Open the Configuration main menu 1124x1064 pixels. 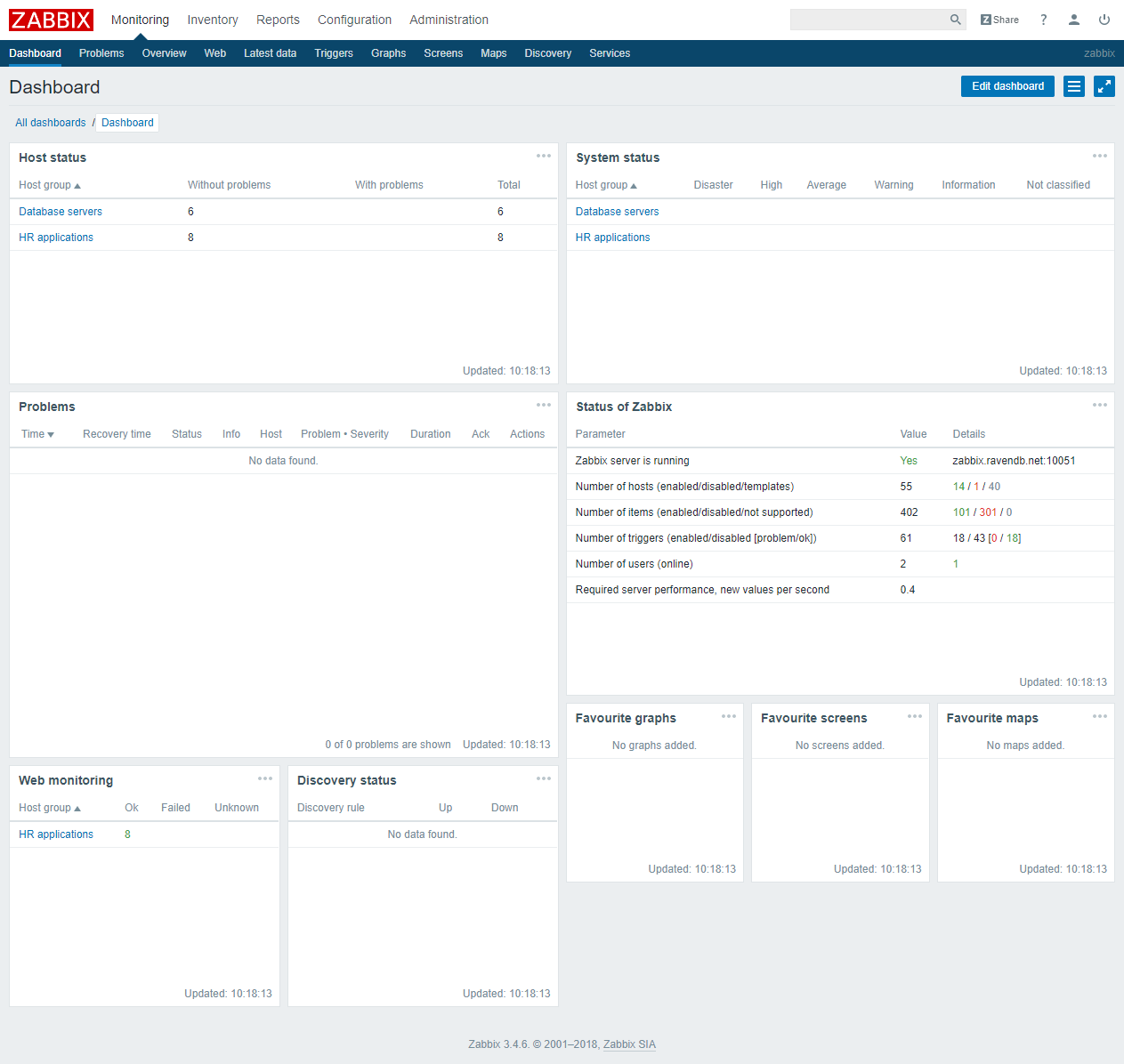coord(354,20)
